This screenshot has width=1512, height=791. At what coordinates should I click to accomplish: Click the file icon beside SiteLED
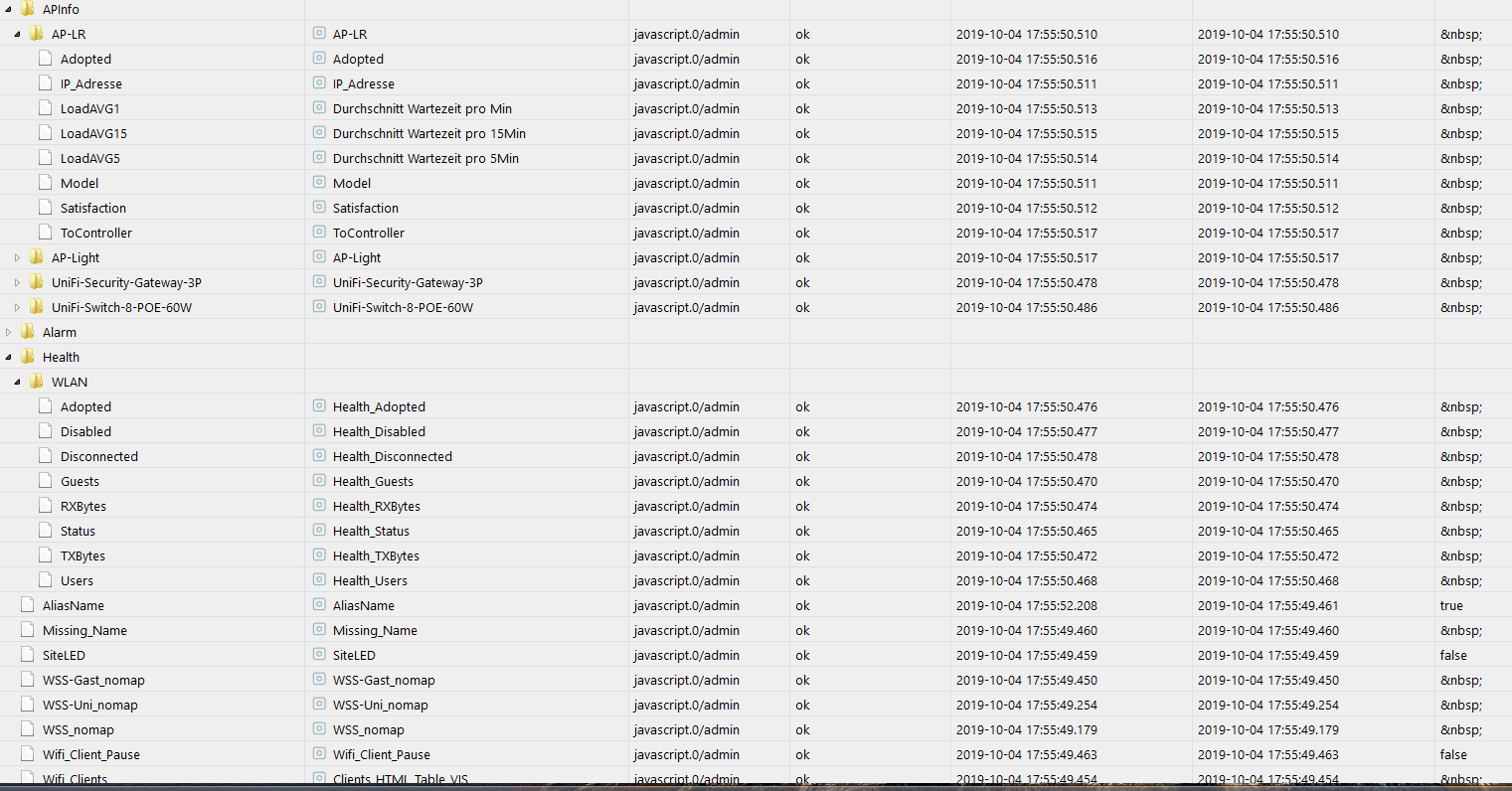point(27,655)
